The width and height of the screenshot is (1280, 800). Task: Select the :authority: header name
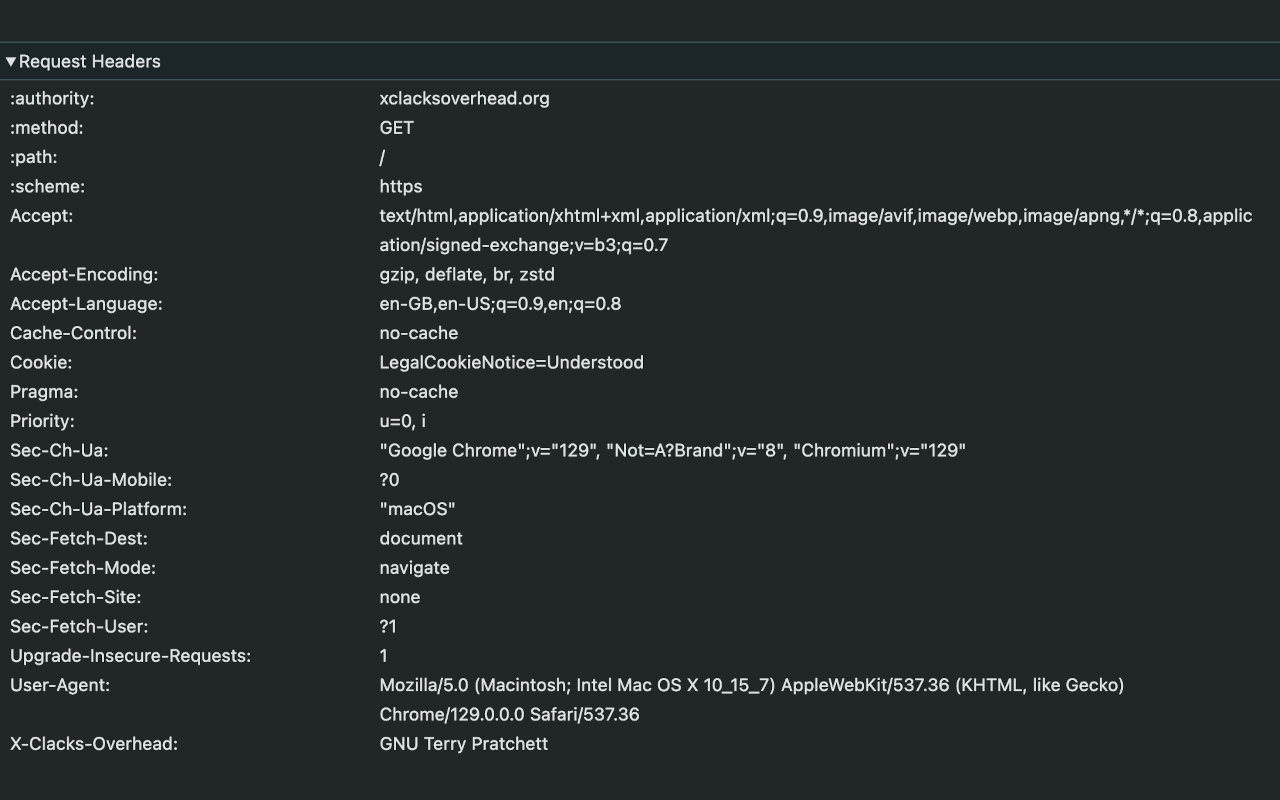52,98
